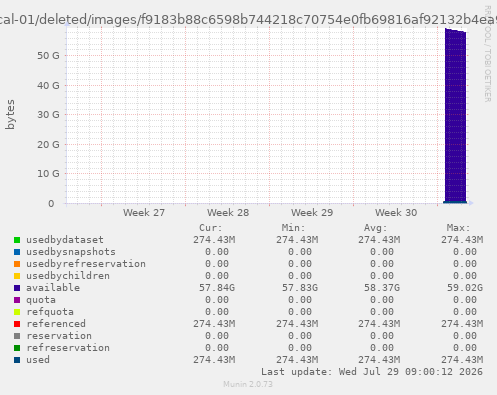Click the refreservation dark green swatch

(x=17, y=348)
